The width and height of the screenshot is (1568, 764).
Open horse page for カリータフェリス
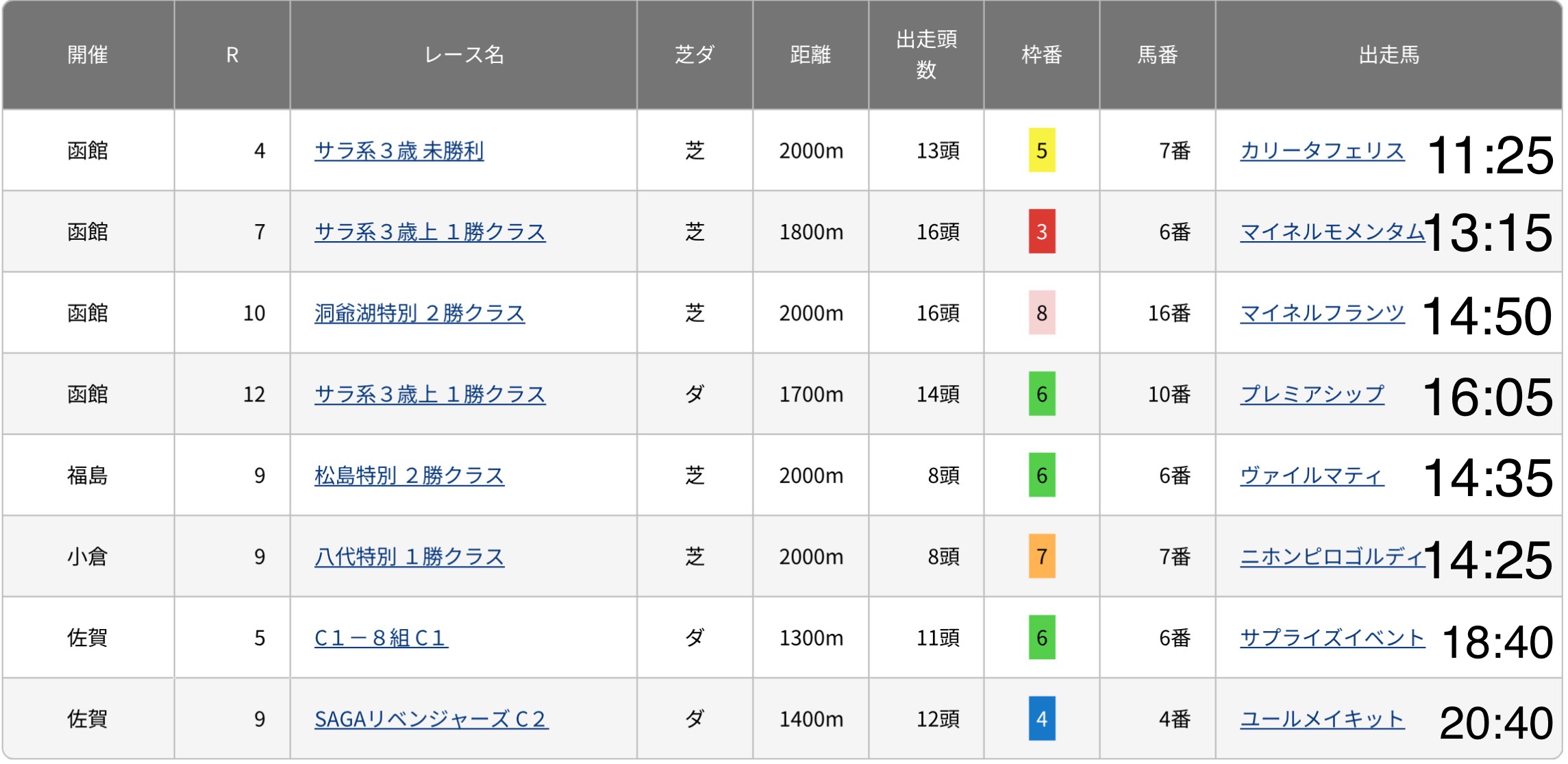coord(1321,151)
